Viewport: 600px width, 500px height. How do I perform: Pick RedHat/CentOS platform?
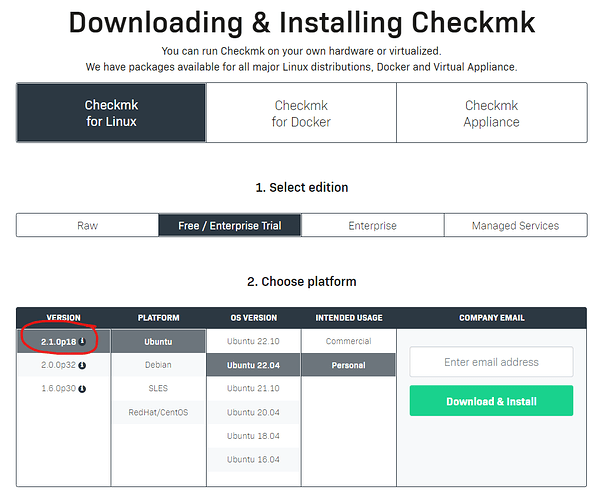pyautogui.click(x=158, y=412)
